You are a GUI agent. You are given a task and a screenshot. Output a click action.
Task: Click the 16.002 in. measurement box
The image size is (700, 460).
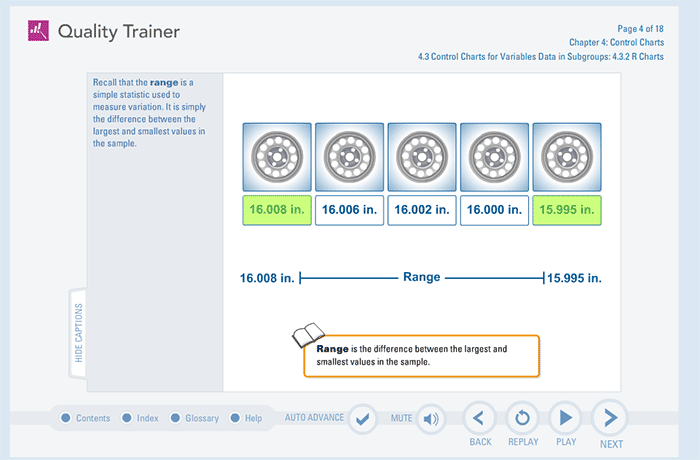click(421, 210)
